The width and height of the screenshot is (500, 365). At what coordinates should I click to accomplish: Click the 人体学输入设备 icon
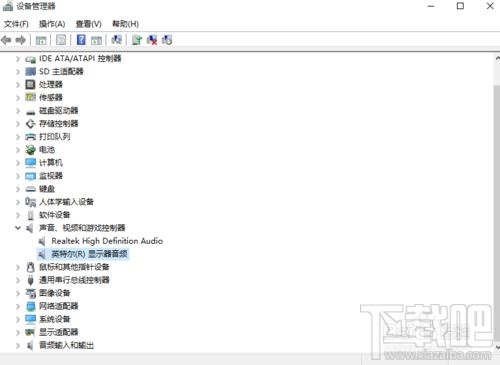30,202
